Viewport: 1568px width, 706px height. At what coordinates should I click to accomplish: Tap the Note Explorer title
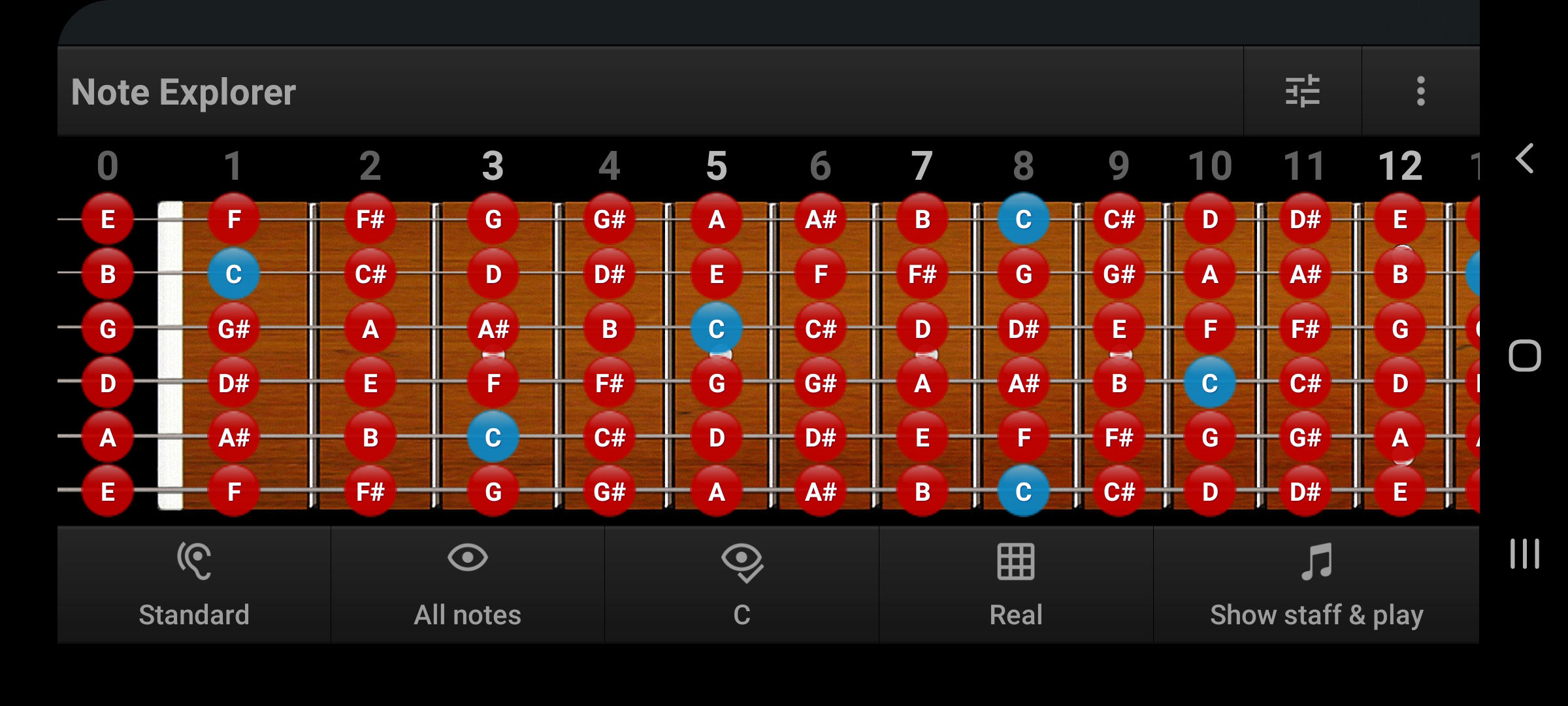184,92
